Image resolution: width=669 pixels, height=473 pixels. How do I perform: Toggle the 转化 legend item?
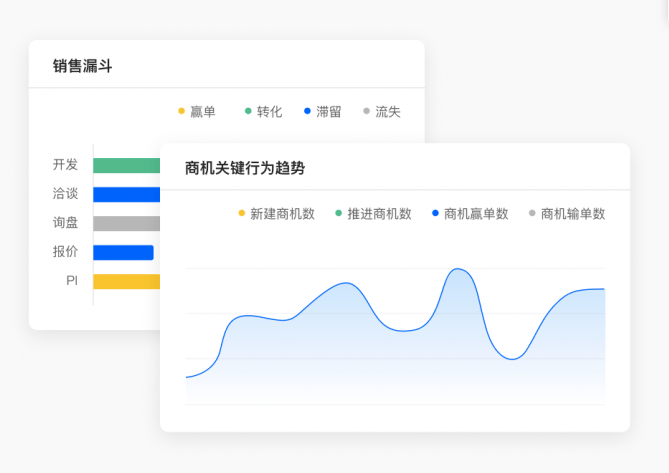pos(264,112)
